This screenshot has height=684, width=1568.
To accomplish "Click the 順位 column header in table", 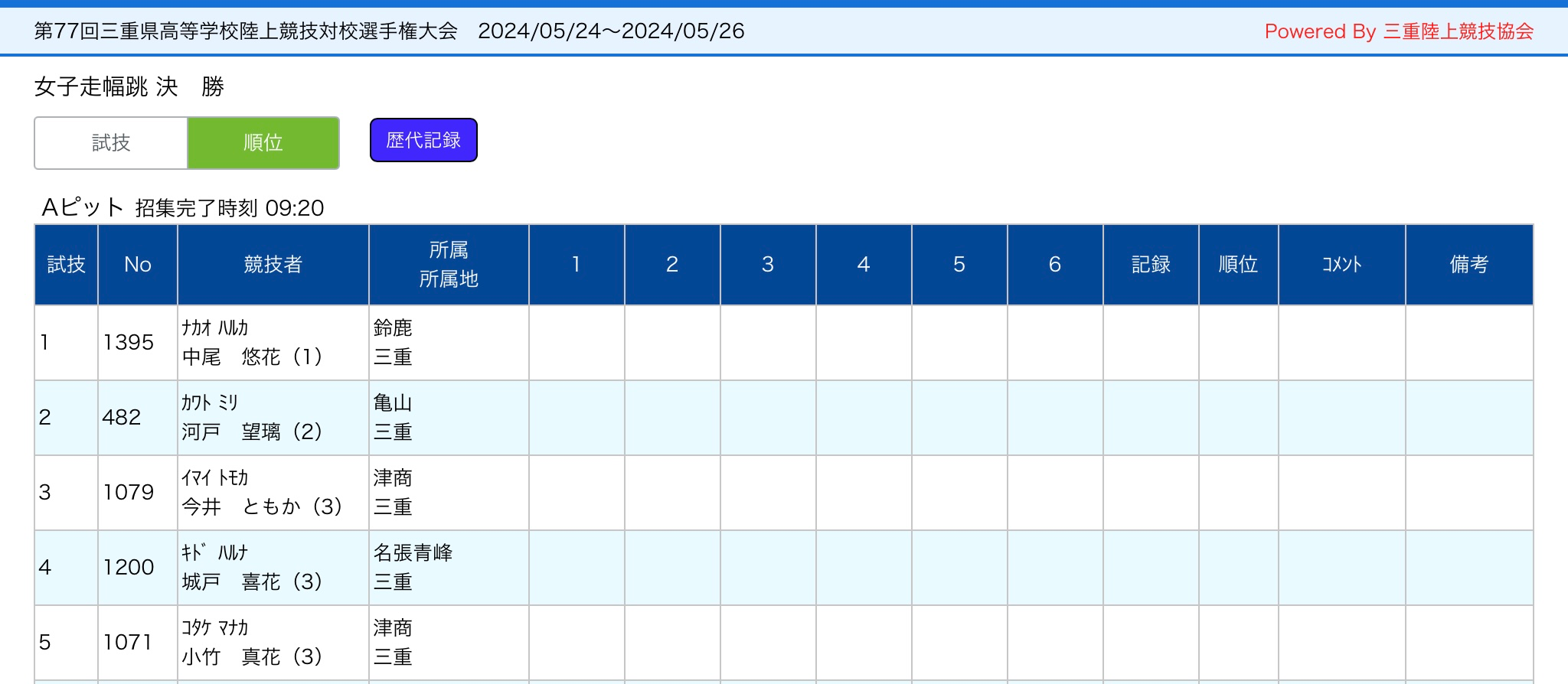I will coord(1238,265).
